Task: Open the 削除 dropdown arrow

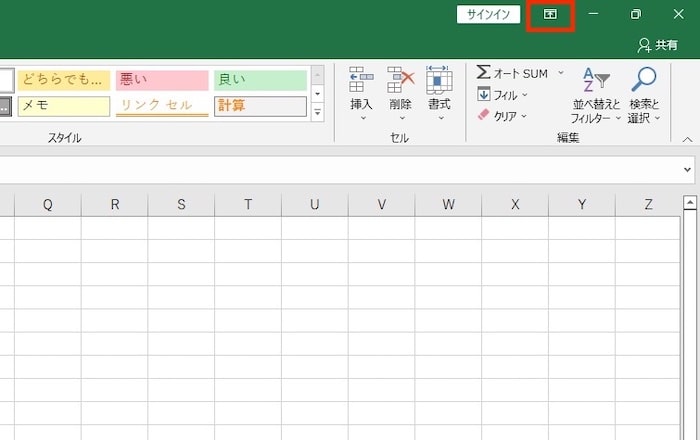Action: (402, 118)
